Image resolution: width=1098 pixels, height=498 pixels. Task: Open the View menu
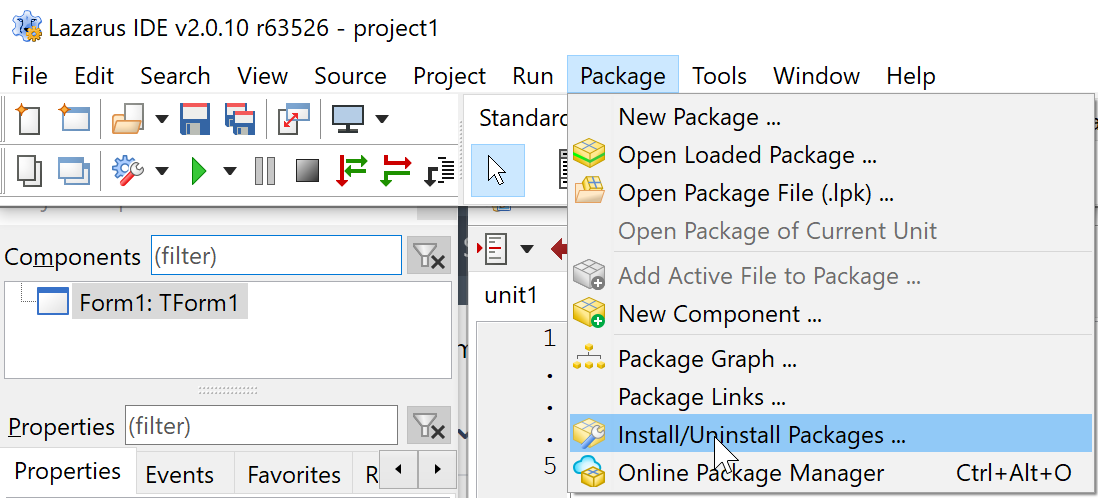[x=262, y=76]
